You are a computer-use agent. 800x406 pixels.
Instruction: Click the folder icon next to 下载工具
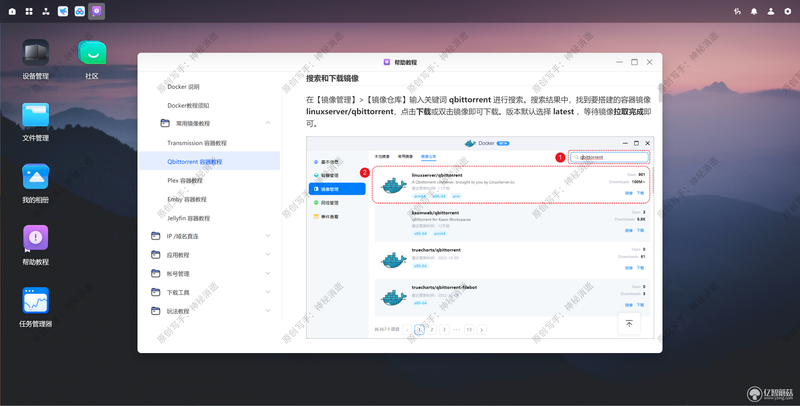[x=156, y=292]
